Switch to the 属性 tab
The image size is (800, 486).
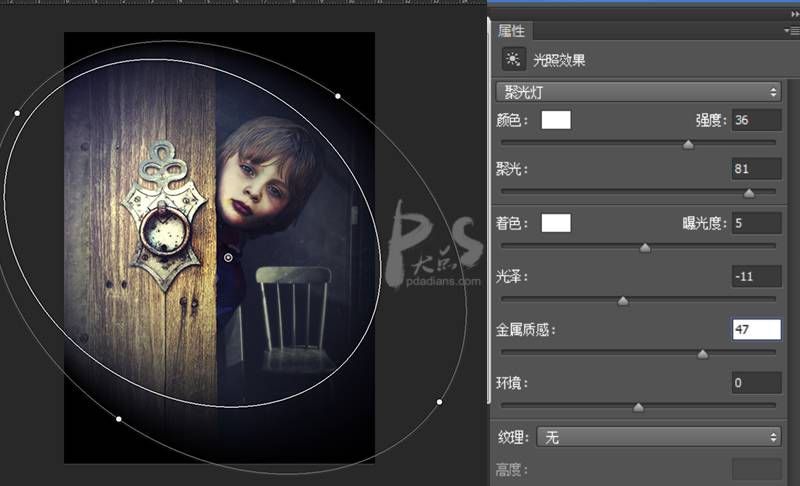click(x=511, y=31)
